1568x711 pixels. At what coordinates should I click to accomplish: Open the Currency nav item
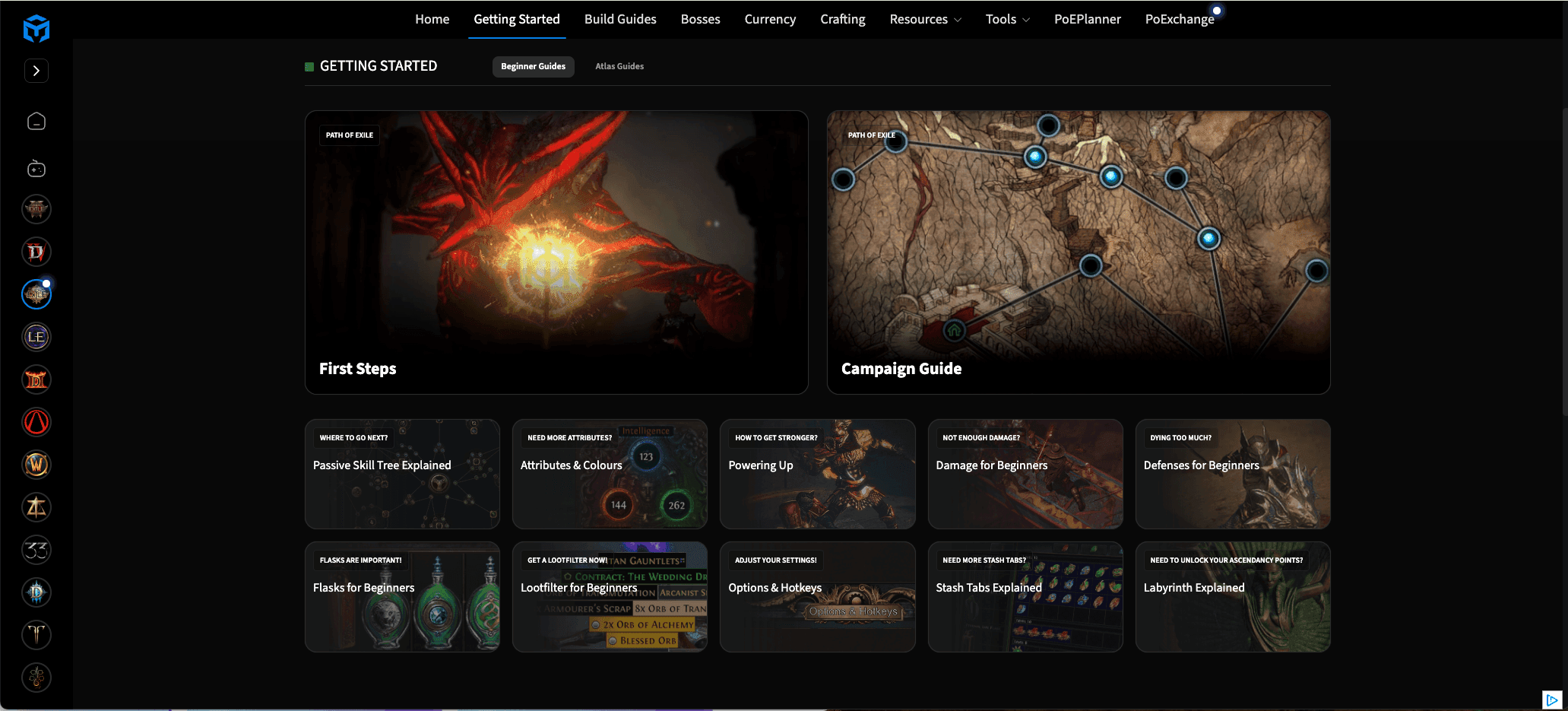tap(770, 19)
